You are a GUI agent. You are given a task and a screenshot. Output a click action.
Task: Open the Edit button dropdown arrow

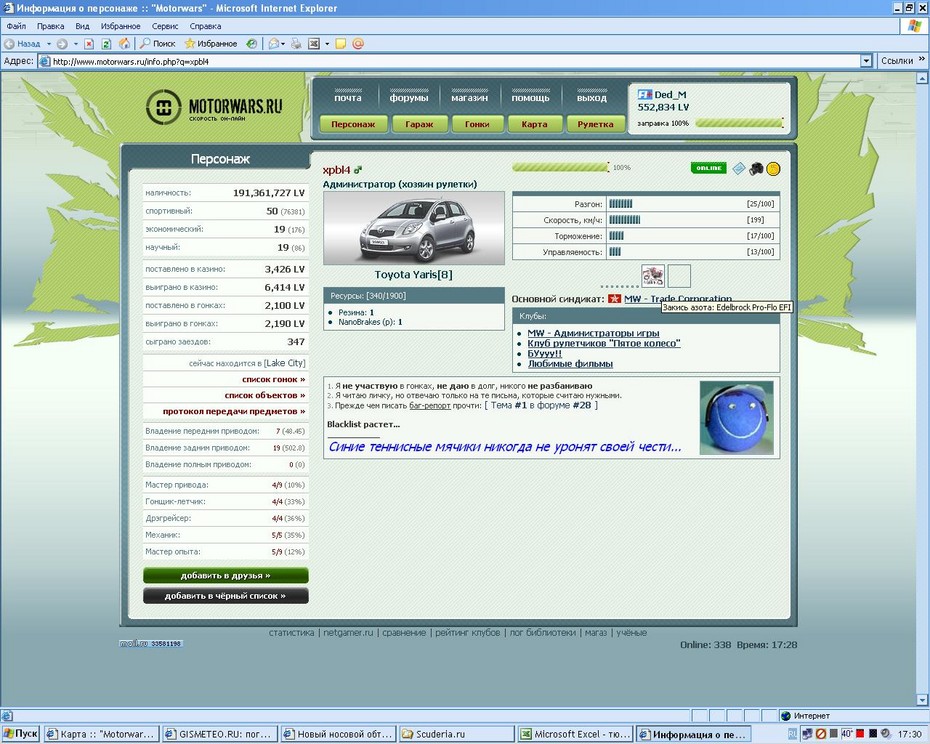327,43
